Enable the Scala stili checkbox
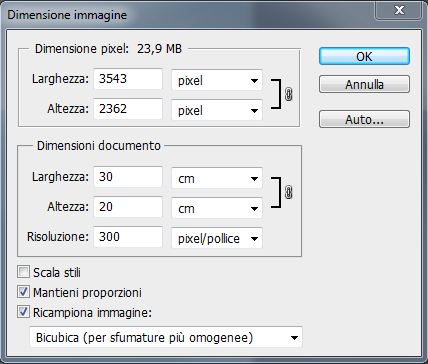The height and width of the screenshot is (364, 428). [x=23, y=272]
